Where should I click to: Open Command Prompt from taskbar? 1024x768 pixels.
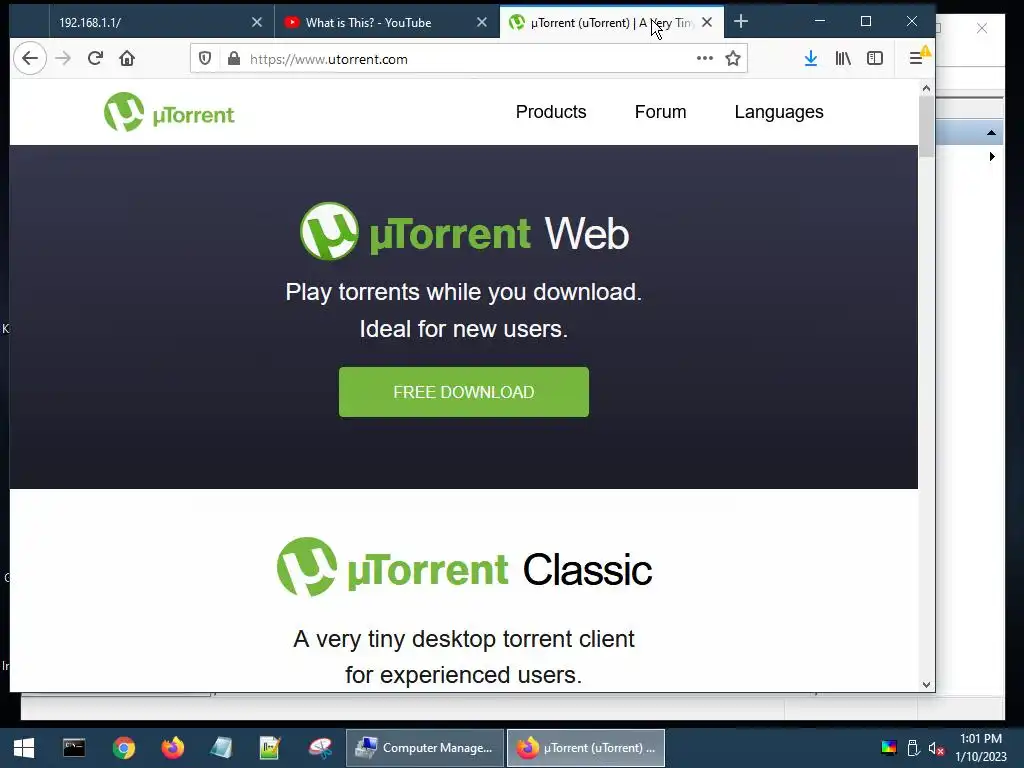[74, 748]
